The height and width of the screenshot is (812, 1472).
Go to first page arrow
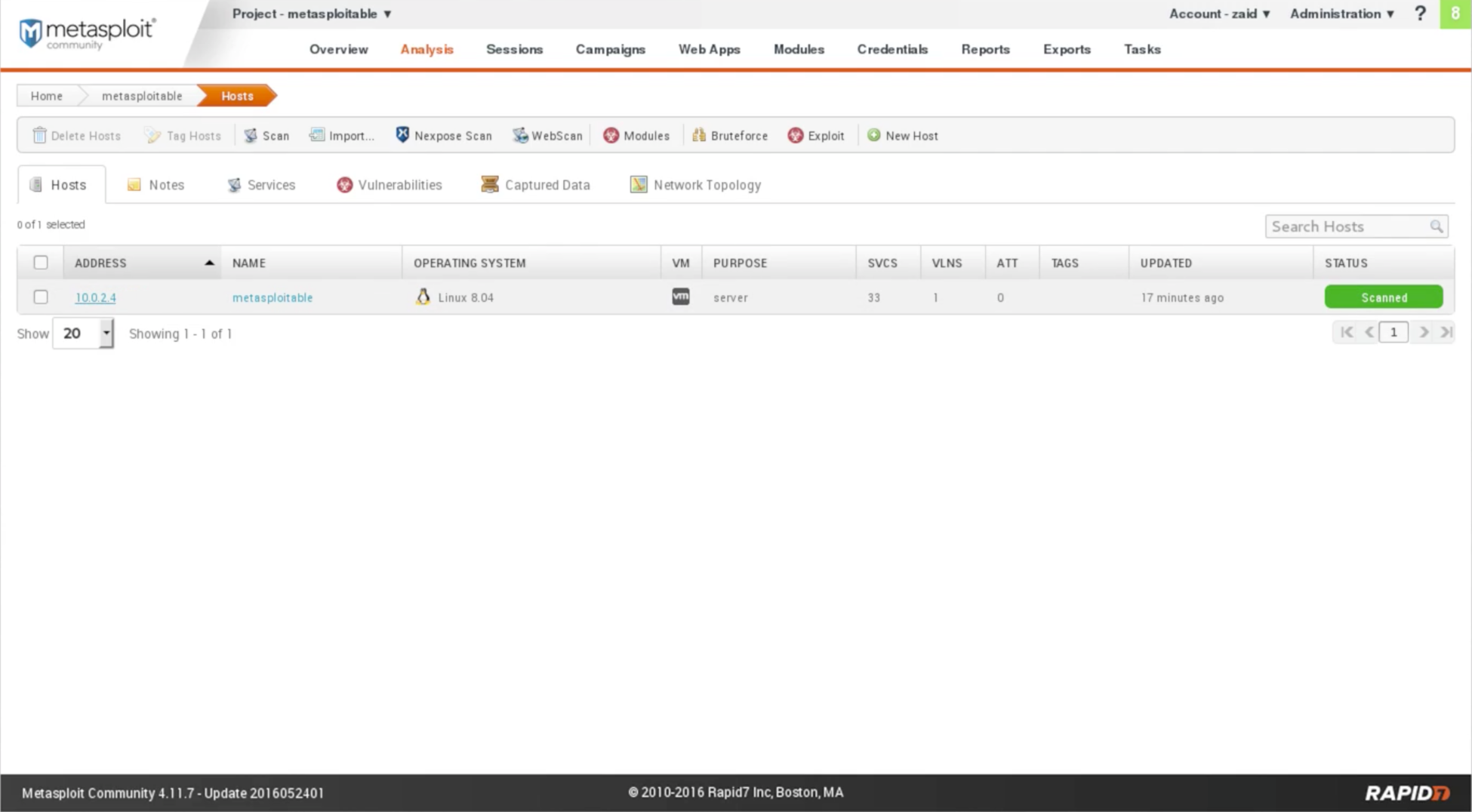[x=1347, y=332]
